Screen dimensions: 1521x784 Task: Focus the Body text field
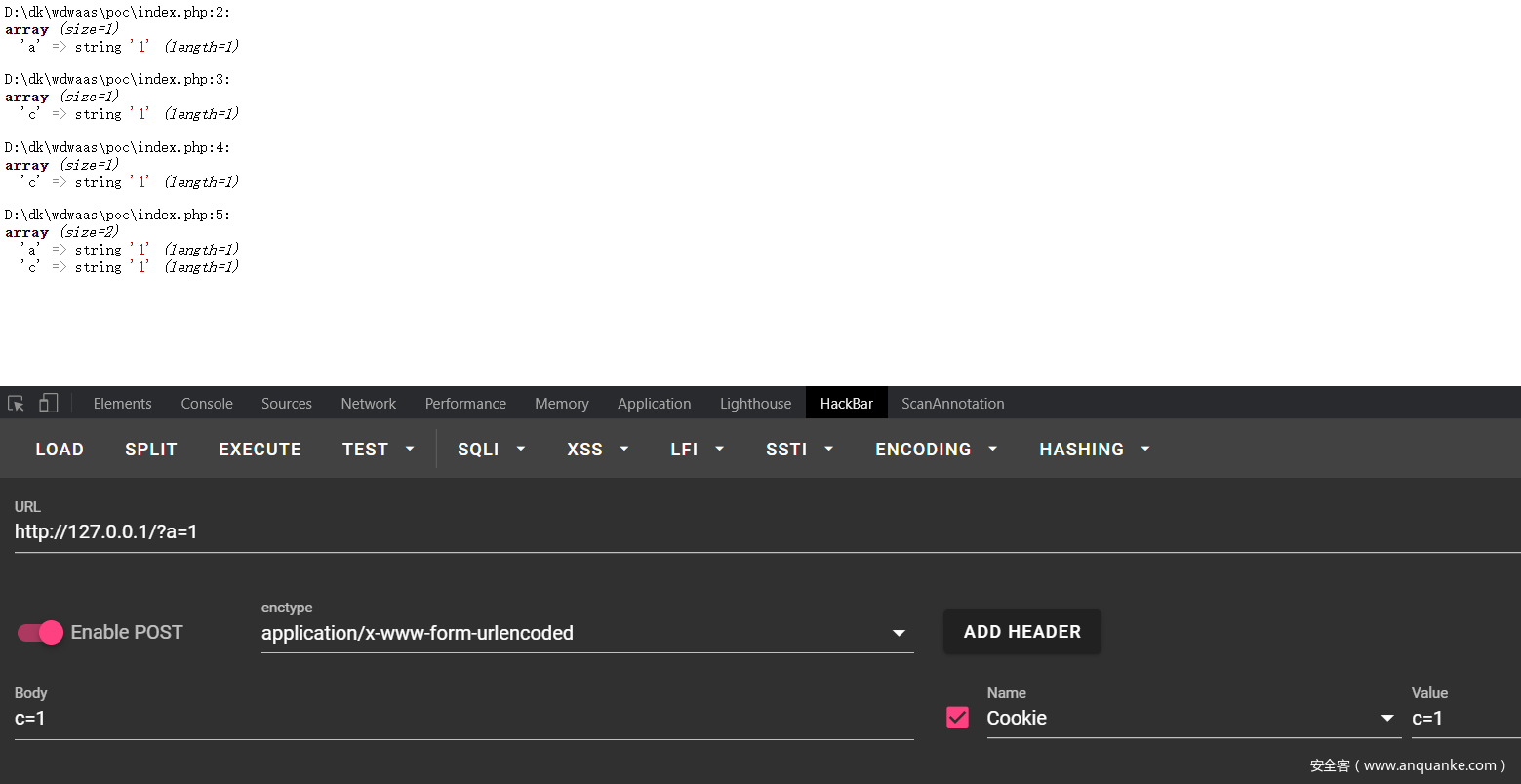click(x=463, y=719)
